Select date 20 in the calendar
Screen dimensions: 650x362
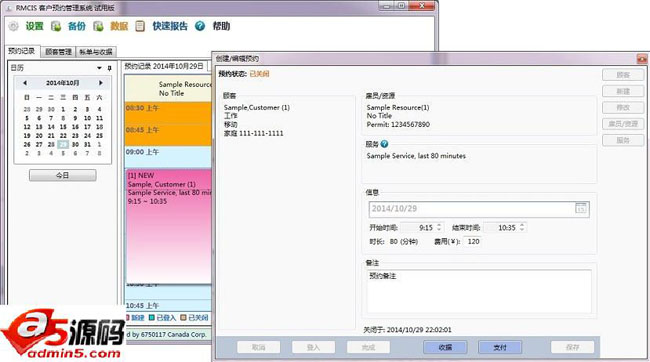[x=39, y=136]
